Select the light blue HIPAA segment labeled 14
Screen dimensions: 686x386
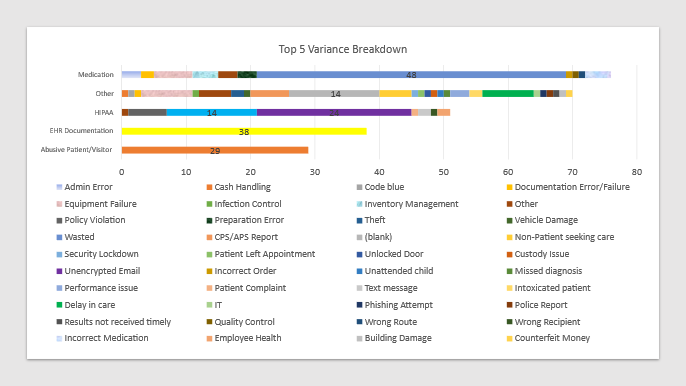click(212, 112)
